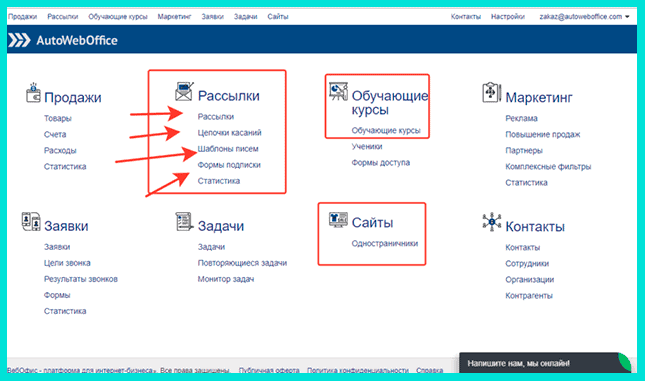Open Рассылки in the top menu

[x=63, y=17]
